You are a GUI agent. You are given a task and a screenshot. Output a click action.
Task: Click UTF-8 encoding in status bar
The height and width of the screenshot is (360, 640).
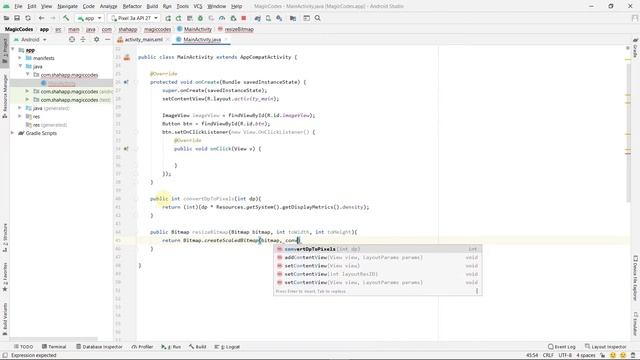[565, 355]
